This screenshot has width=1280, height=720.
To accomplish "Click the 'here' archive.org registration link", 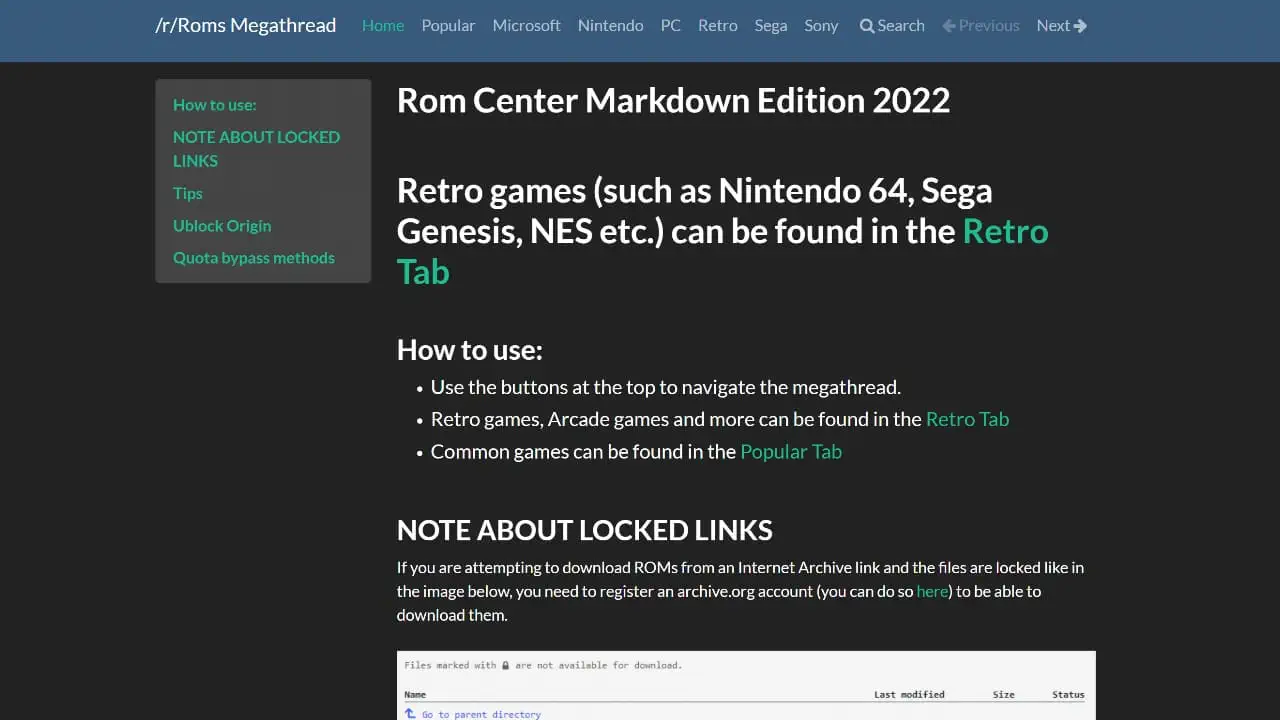I will pos(932,591).
